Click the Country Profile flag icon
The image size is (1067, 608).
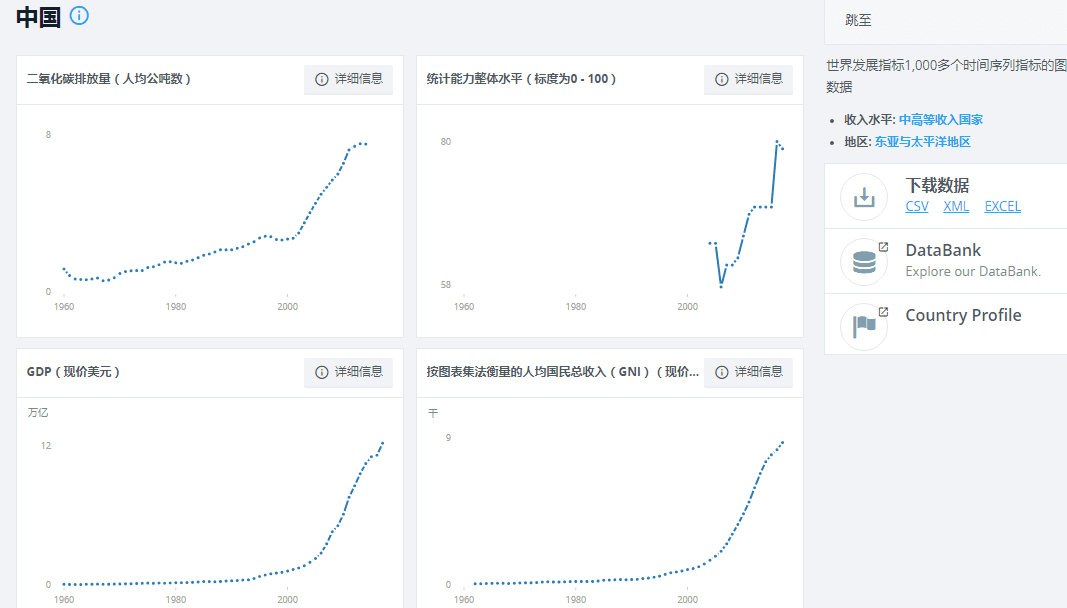coord(862,325)
